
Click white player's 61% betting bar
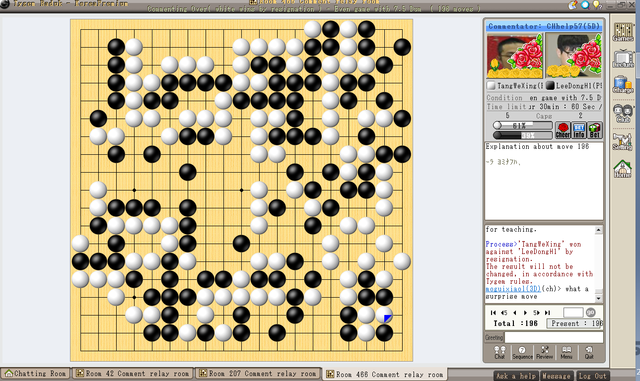522,125
